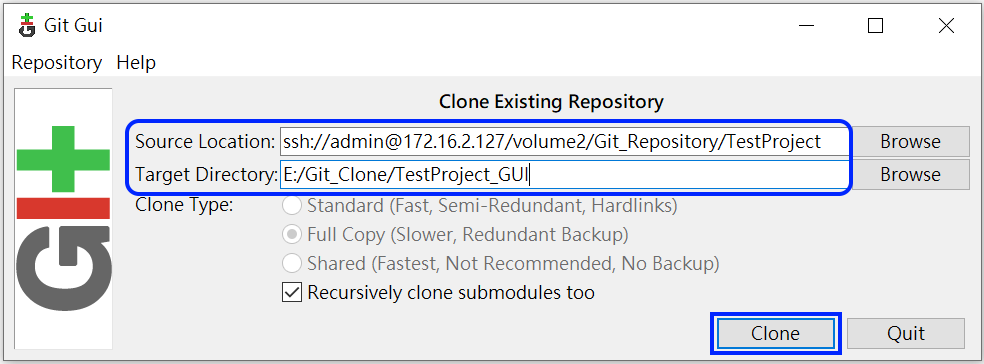Close the Git Gui window
The image size is (984, 364).
[x=946, y=25]
